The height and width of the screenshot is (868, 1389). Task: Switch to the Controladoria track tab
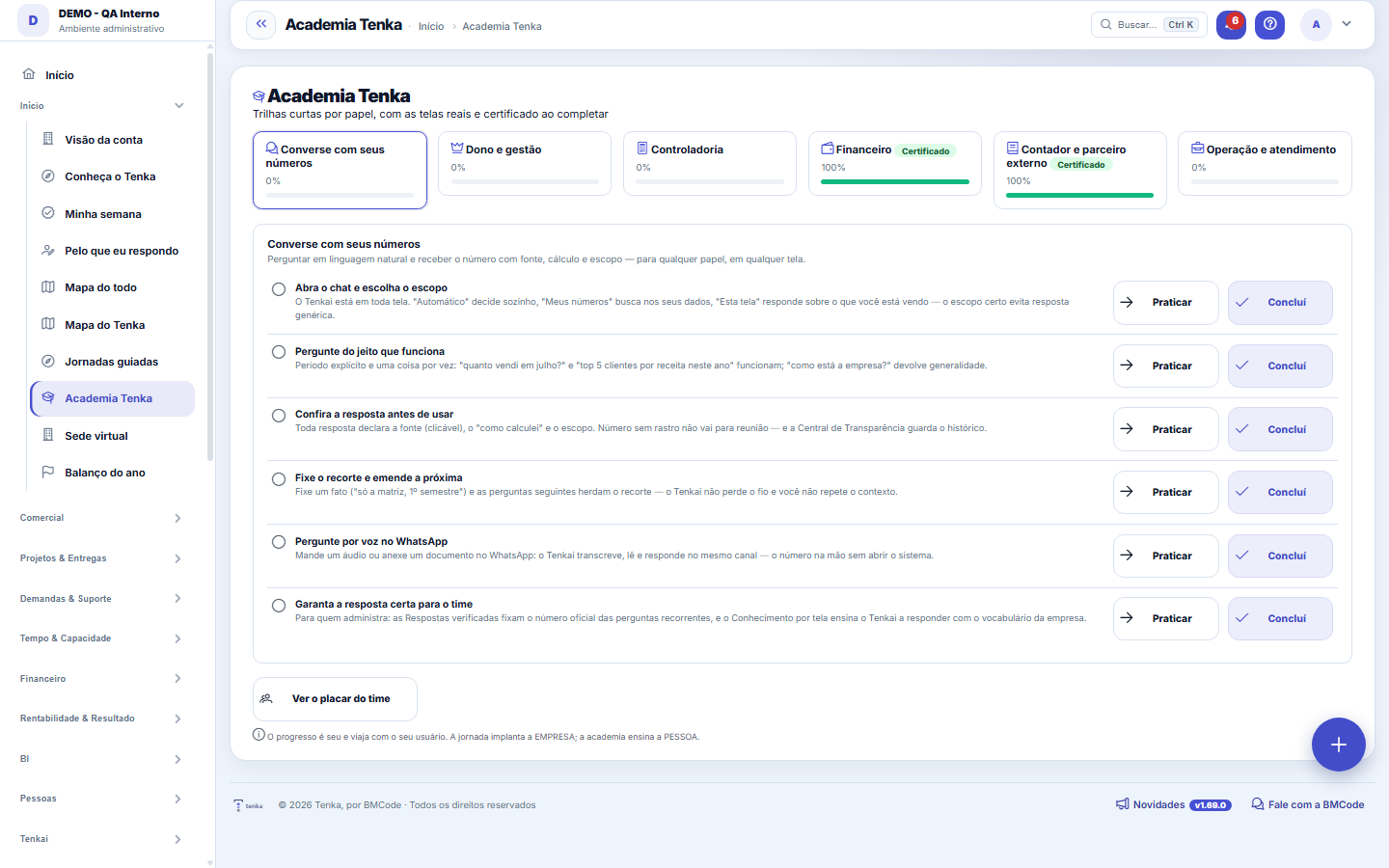(x=710, y=163)
